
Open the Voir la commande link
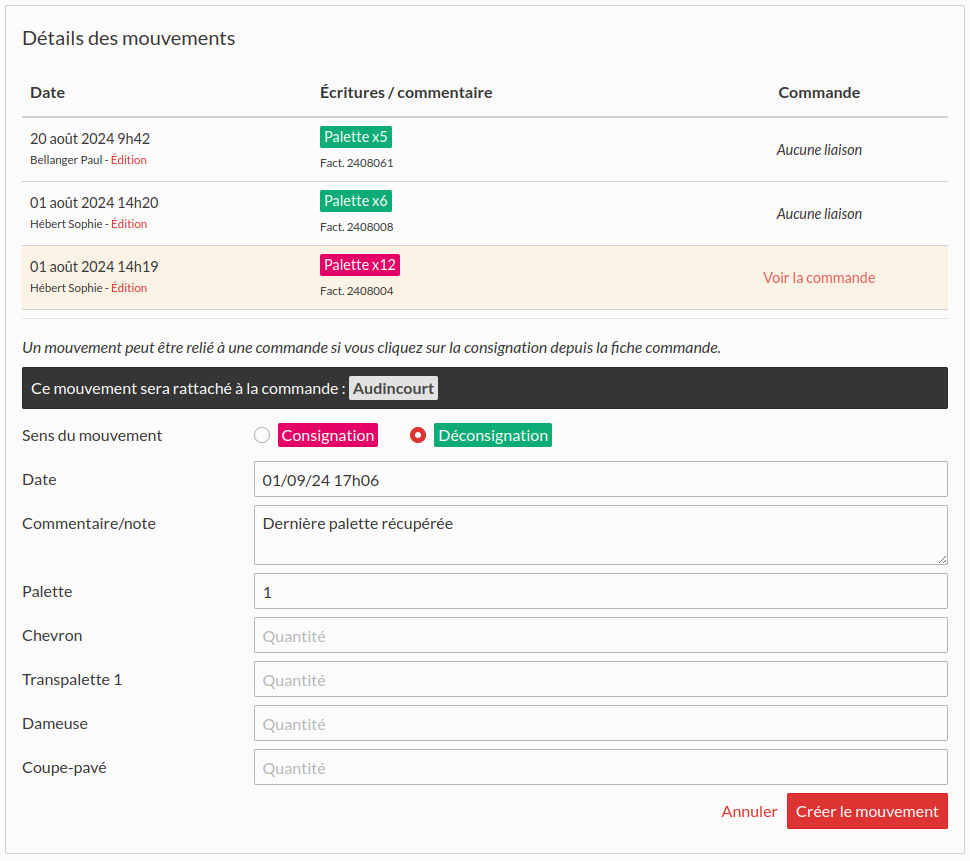(x=818, y=278)
